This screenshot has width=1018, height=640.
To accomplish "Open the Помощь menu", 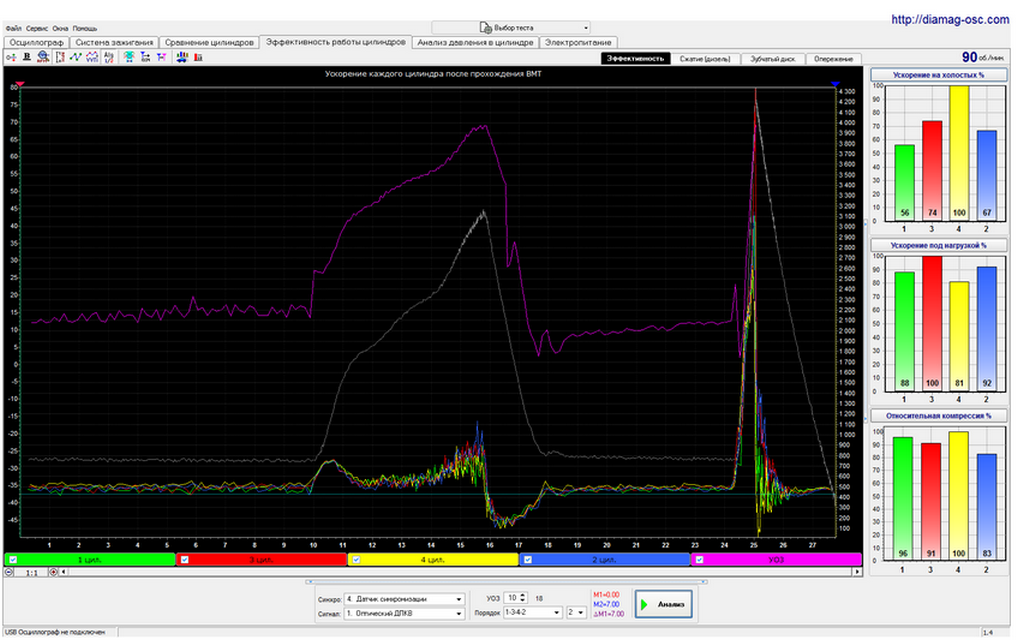I will pos(85,29).
